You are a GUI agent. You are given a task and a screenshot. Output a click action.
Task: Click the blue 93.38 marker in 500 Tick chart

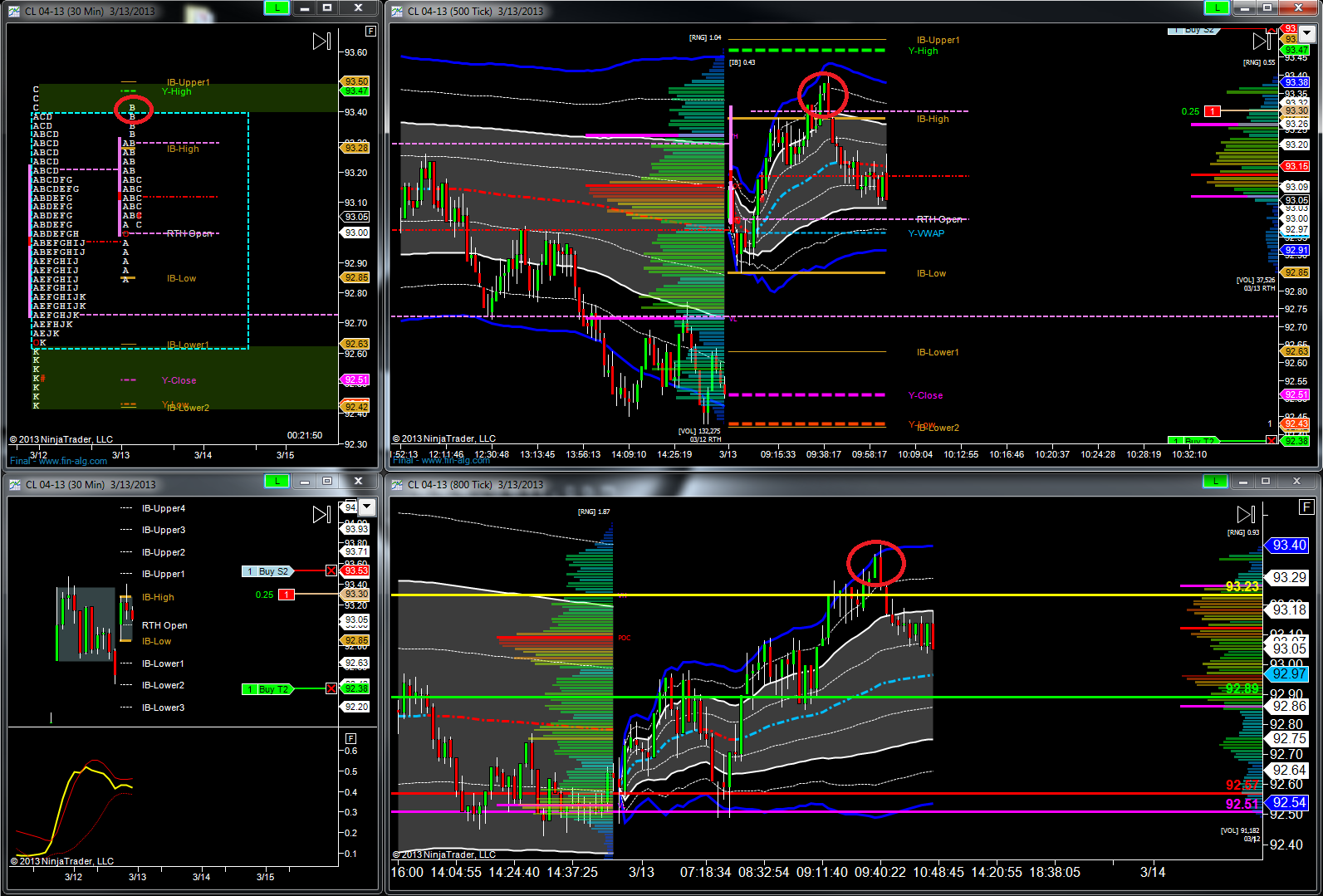pos(1296,82)
